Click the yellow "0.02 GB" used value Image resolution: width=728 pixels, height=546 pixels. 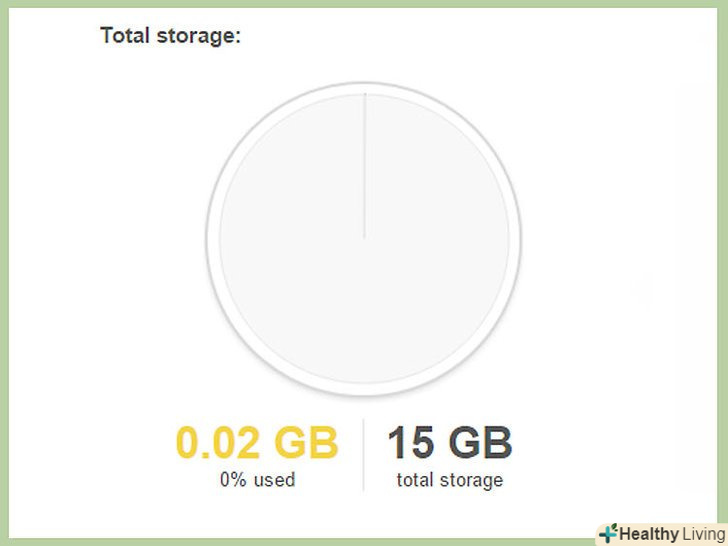pyautogui.click(x=257, y=443)
